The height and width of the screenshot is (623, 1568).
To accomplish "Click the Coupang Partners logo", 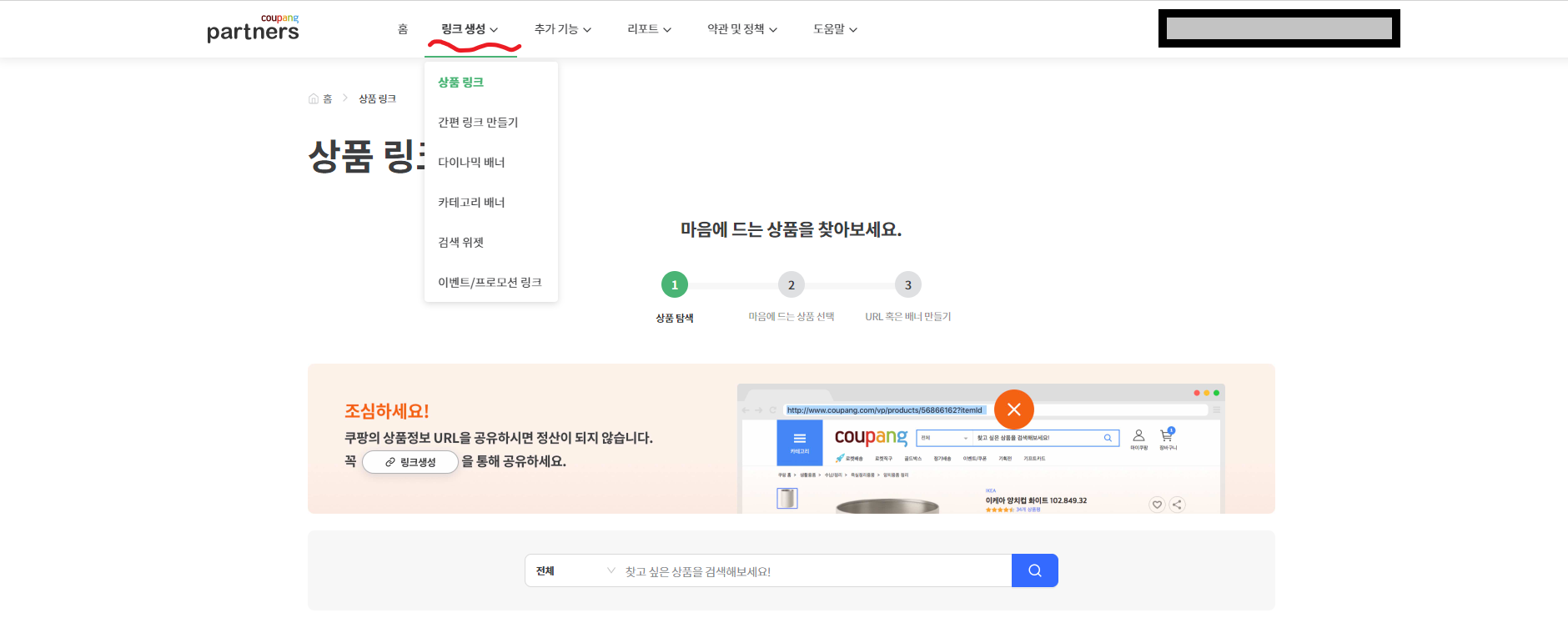I will click(253, 28).
